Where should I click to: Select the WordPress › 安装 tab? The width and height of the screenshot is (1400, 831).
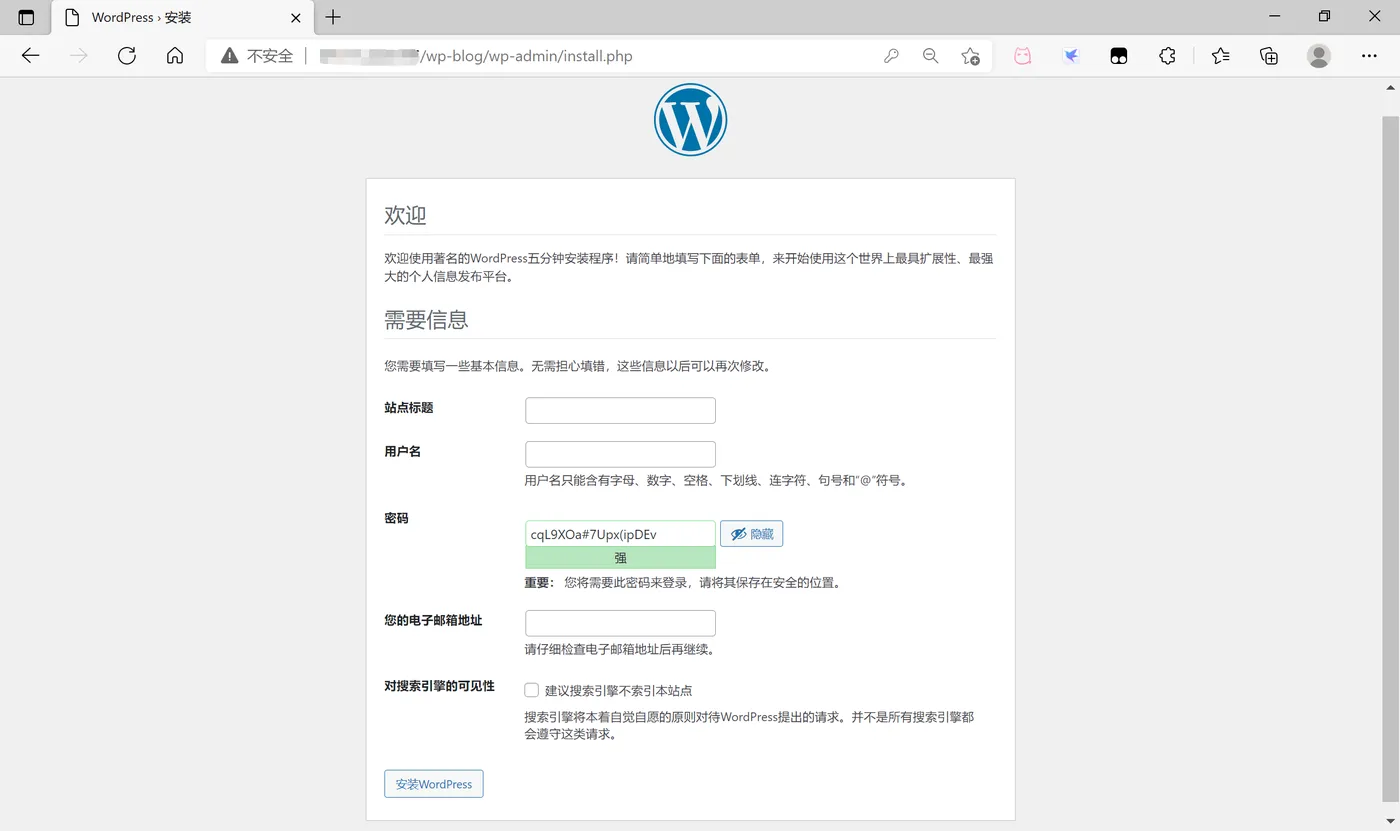(181, 18)
